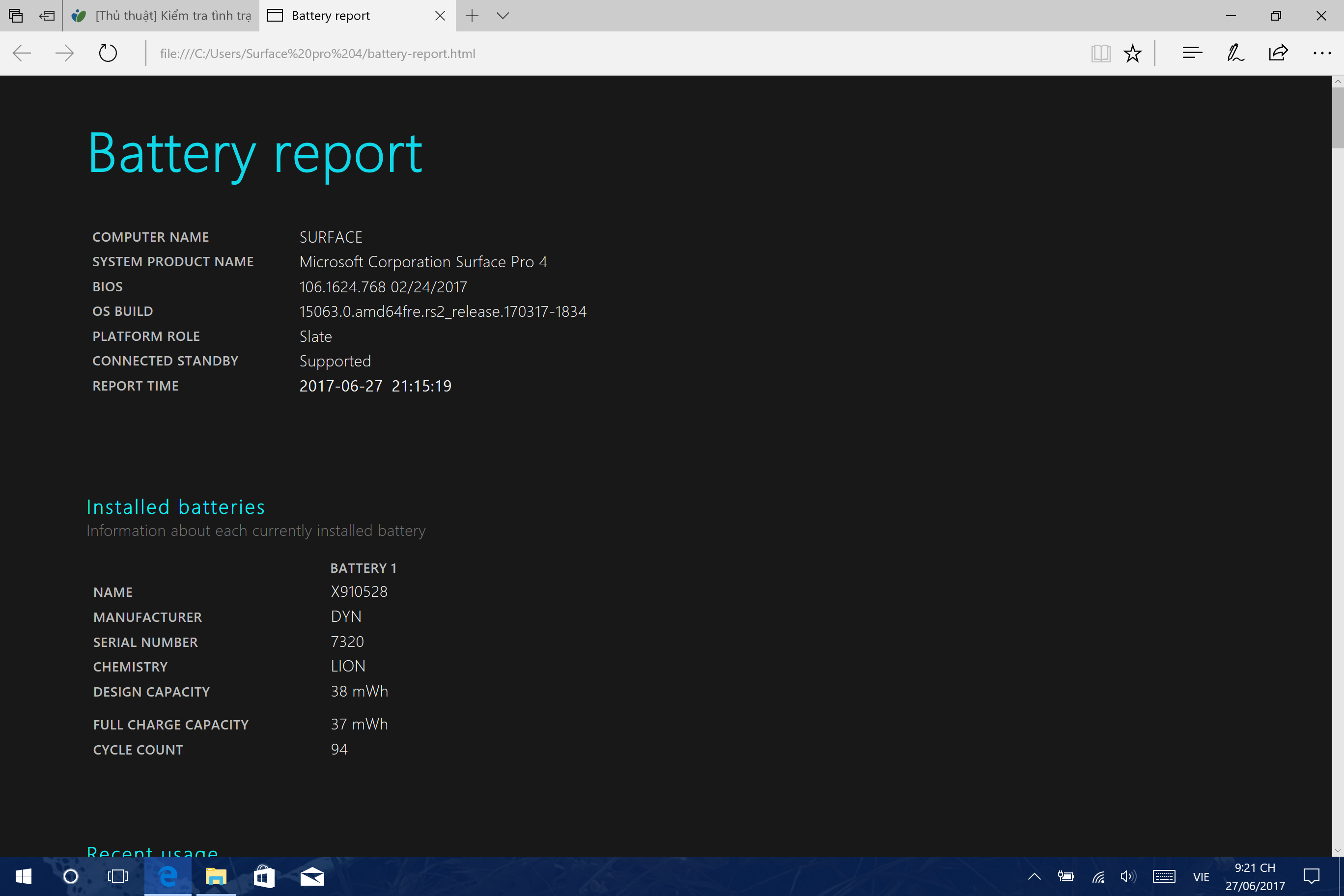
Task: Select the Battery report tab
Action: [350, 15]
